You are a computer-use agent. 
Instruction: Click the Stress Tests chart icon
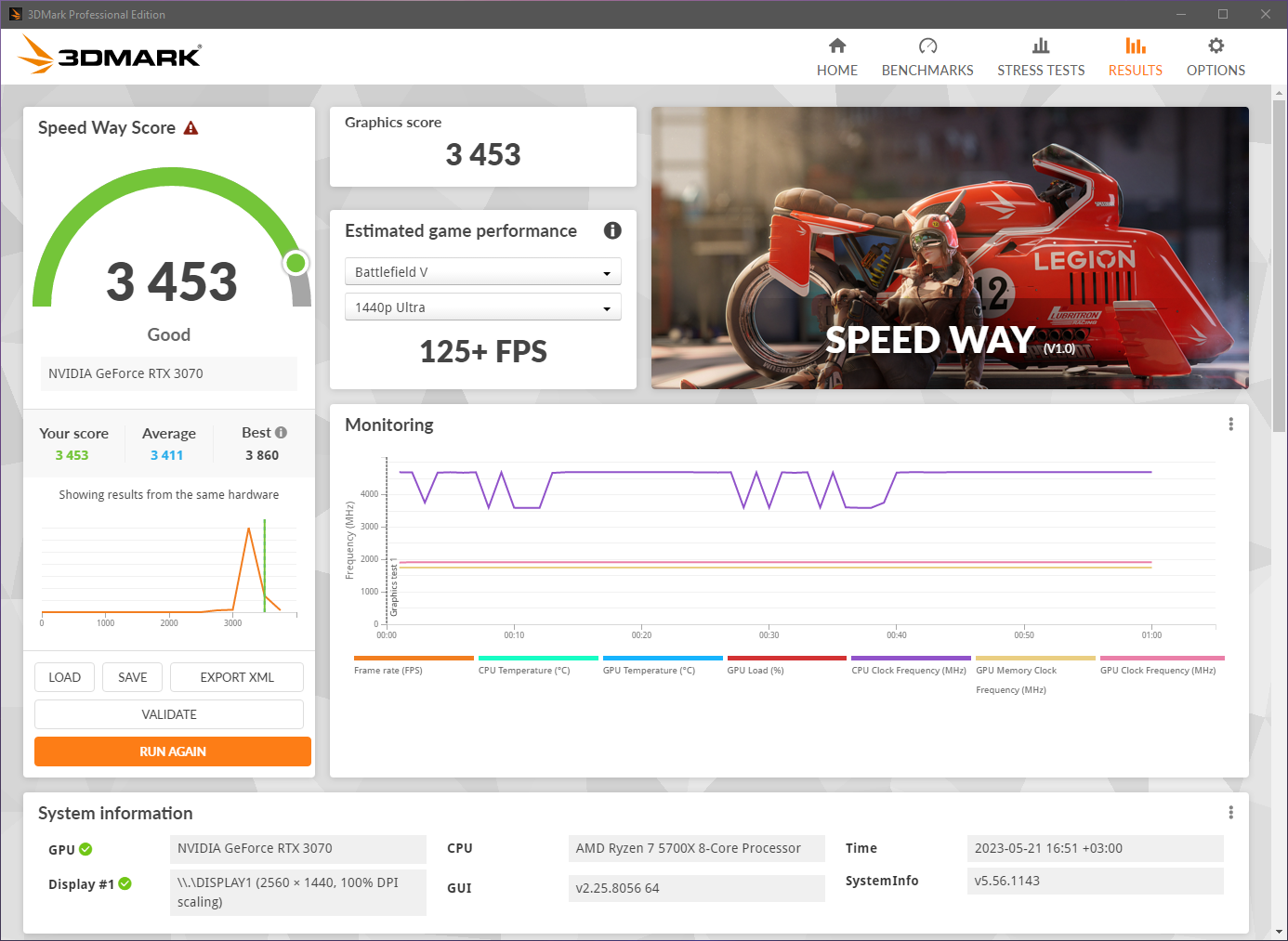point(1041,44)
